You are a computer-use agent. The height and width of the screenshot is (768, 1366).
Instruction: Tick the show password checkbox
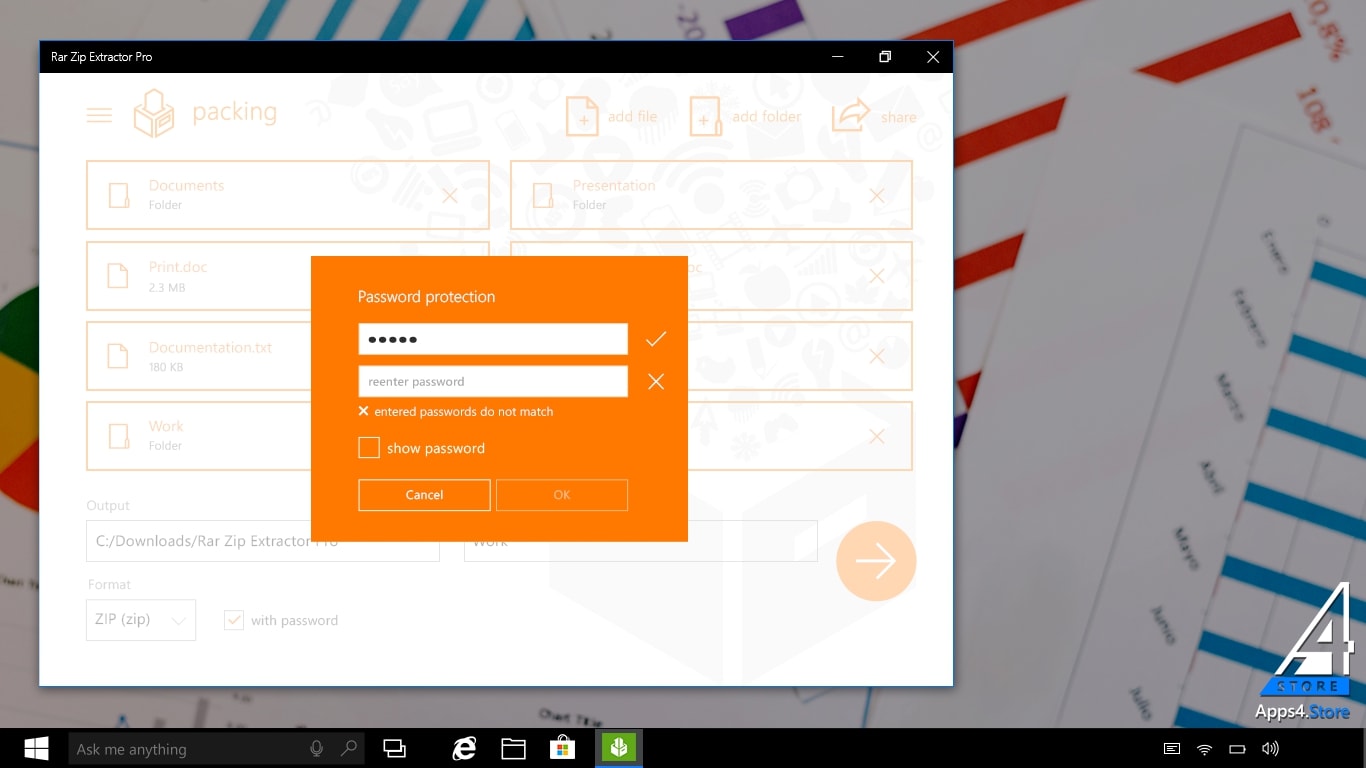pyautogui.click(x=369, y=448)
